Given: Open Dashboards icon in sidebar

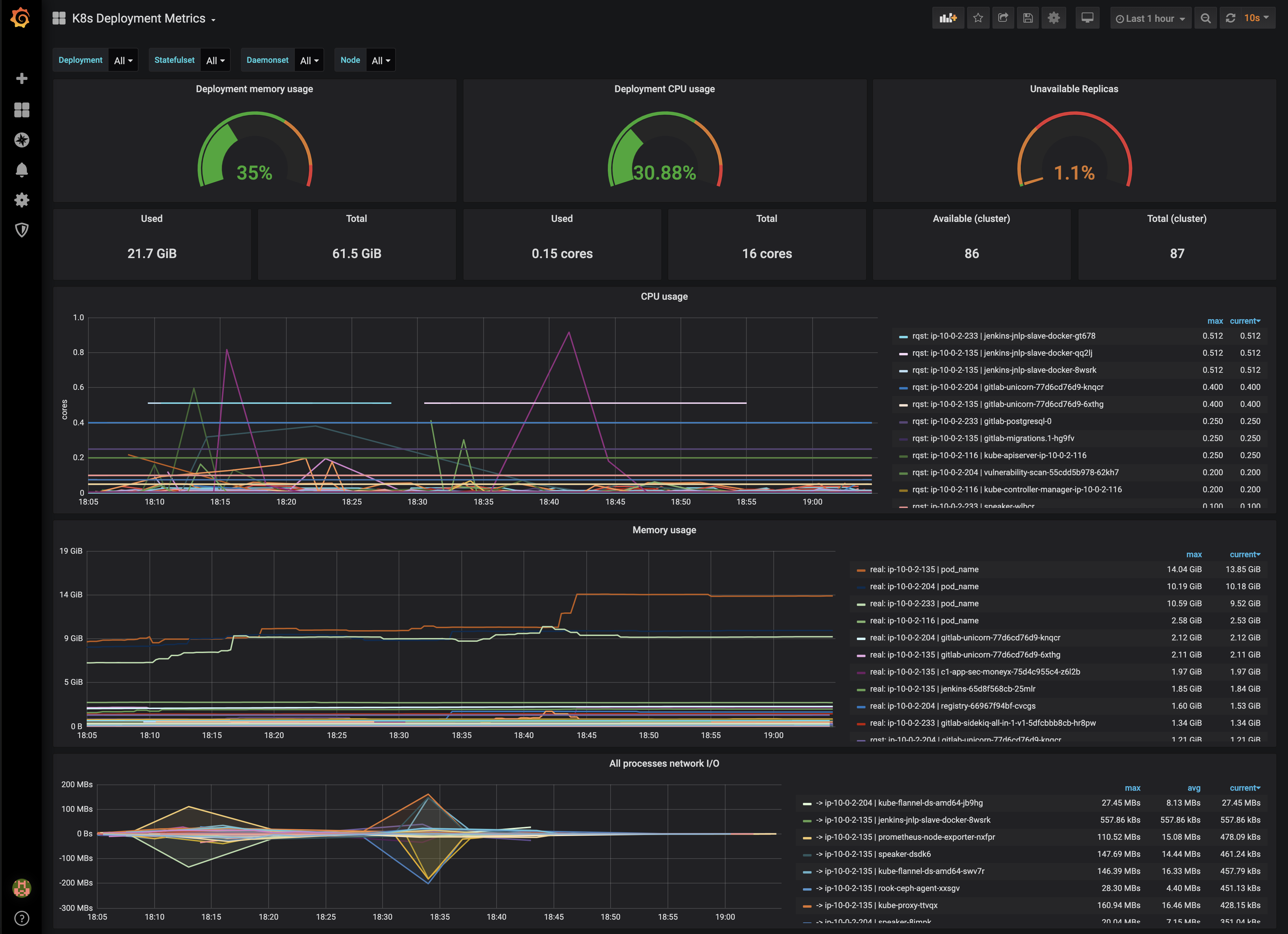Looking at the screenshot, I should click(22, 110).
